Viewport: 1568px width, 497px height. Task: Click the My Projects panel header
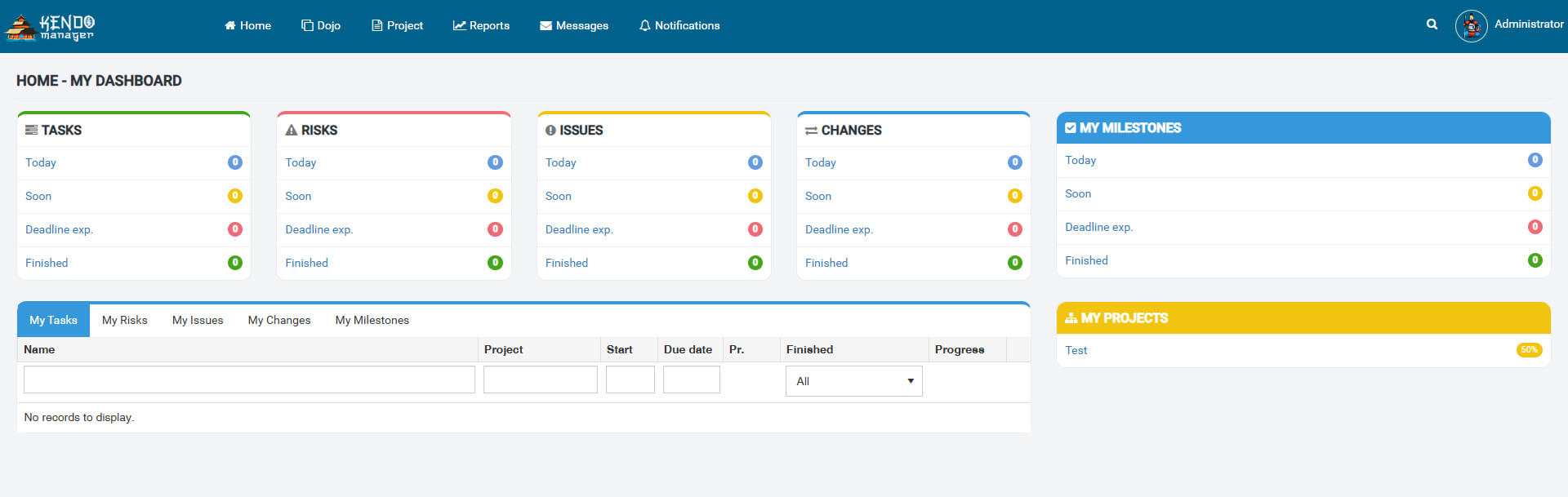(1303, 318)
